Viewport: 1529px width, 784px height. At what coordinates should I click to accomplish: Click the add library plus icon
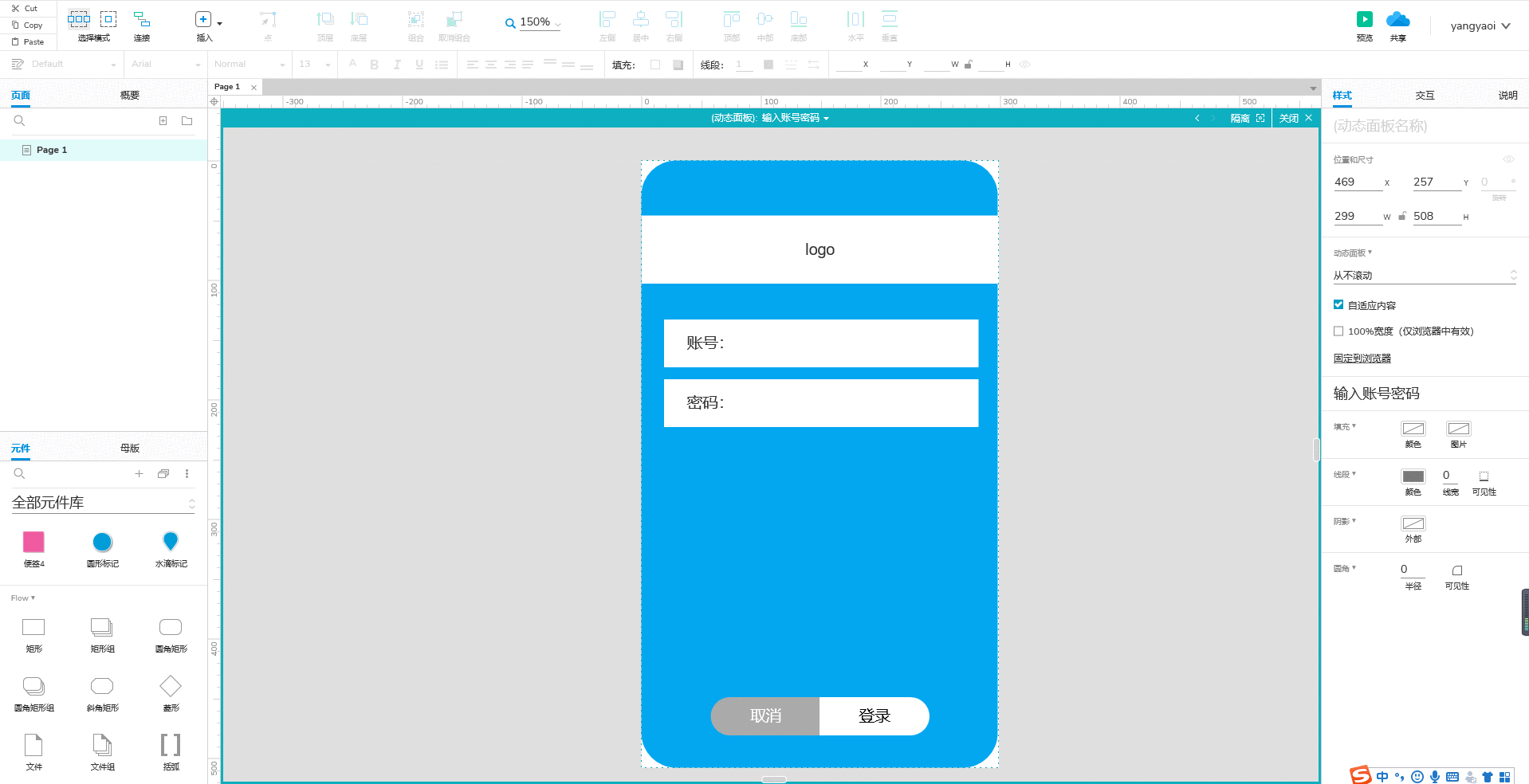pos(139,473)
